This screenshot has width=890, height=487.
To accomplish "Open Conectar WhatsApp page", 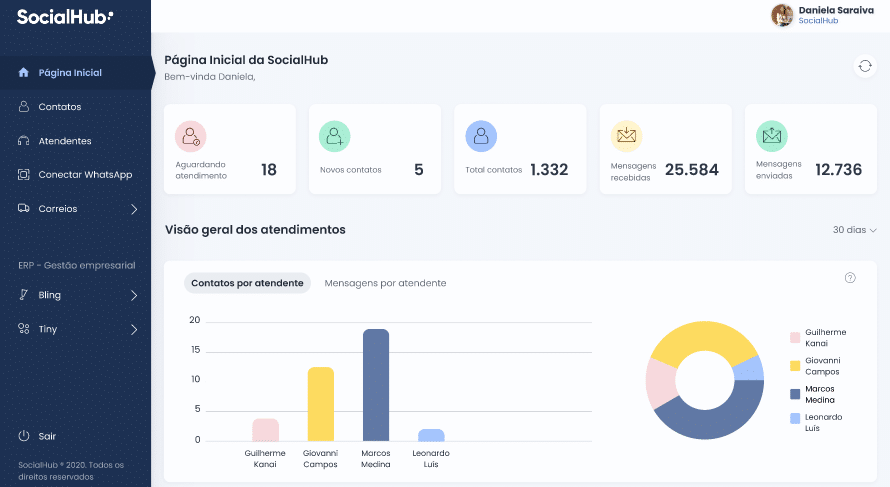I will tap(84, 175).
